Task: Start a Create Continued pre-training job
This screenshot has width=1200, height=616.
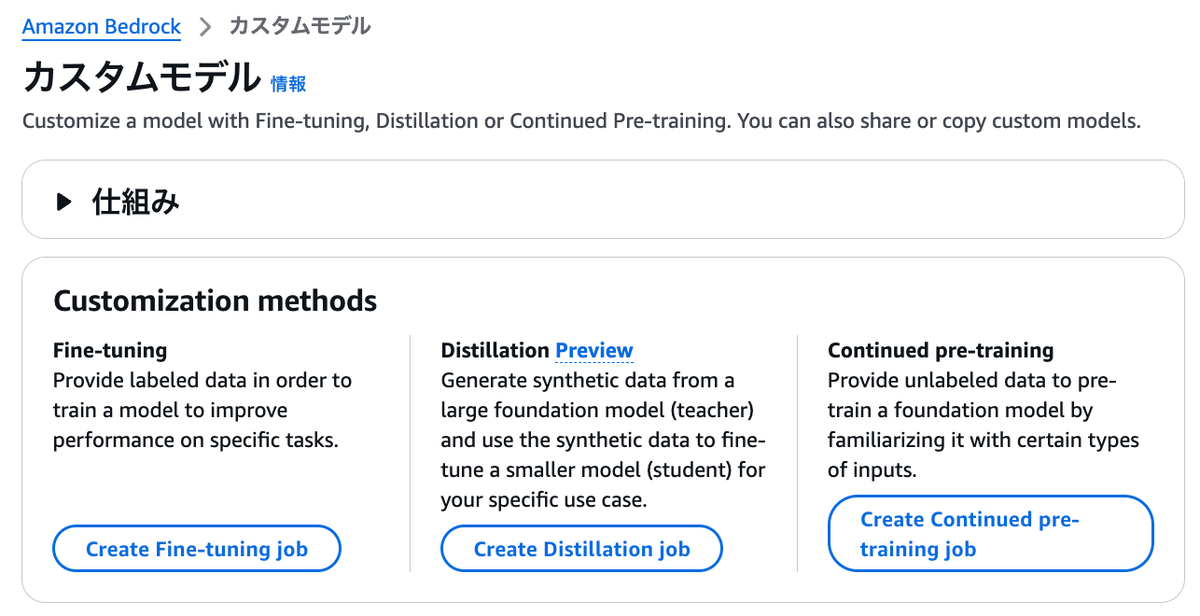Action: coord(990,534)
